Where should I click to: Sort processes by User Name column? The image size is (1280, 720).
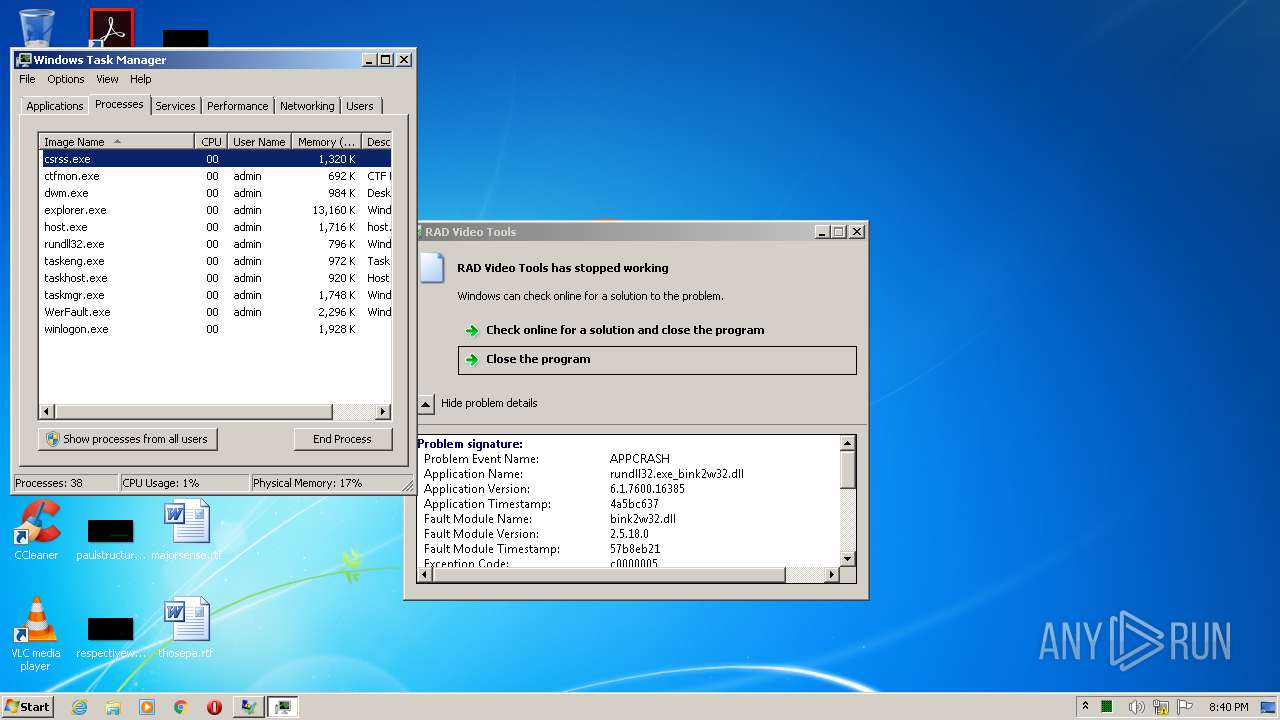(259, 142)
